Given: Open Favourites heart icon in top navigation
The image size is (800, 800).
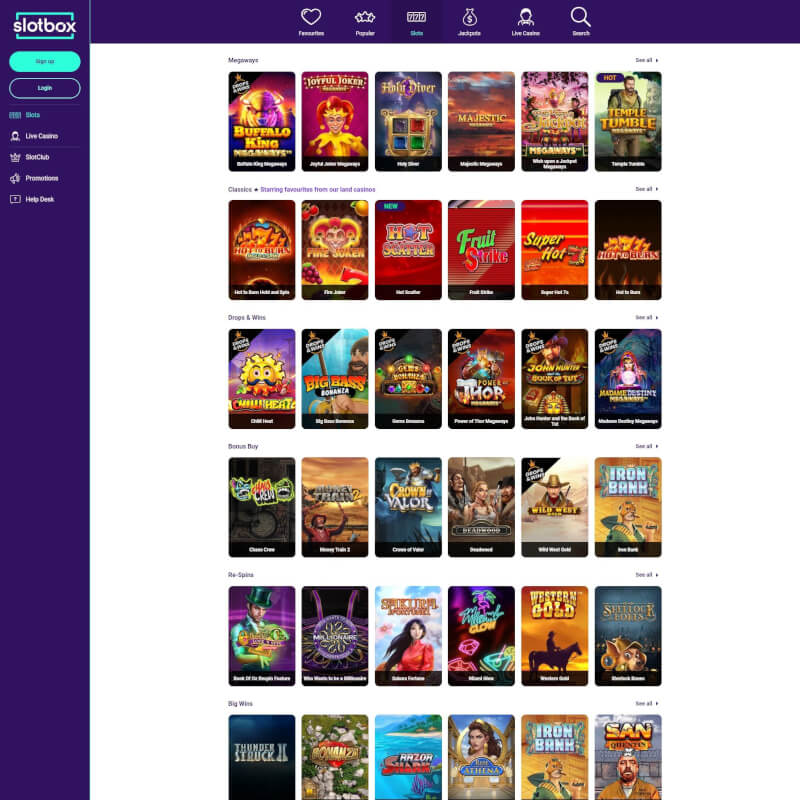Looking at the screenshot, I should 311,17.
